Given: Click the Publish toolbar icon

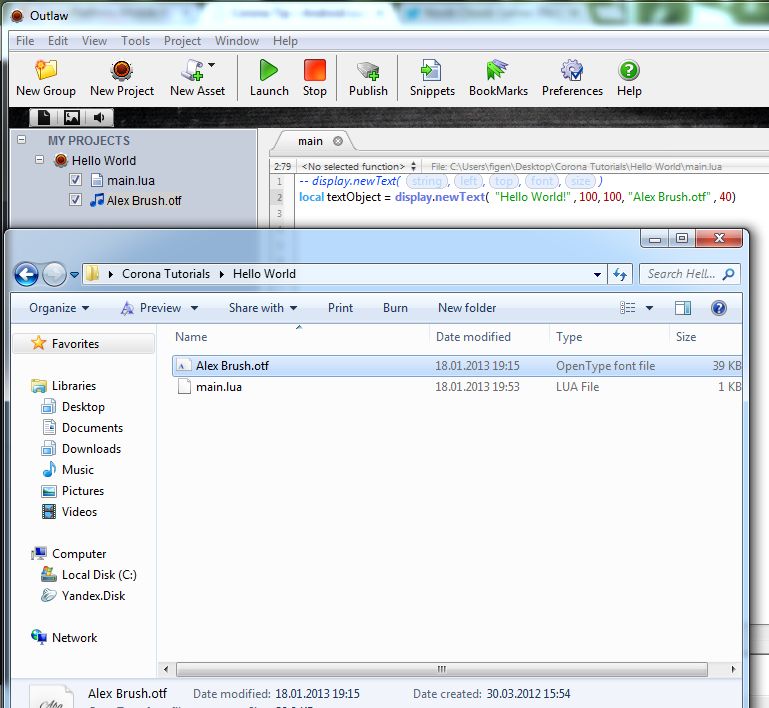Looking at the screenshot, I should pyautogui.click(x=368, y=71).
